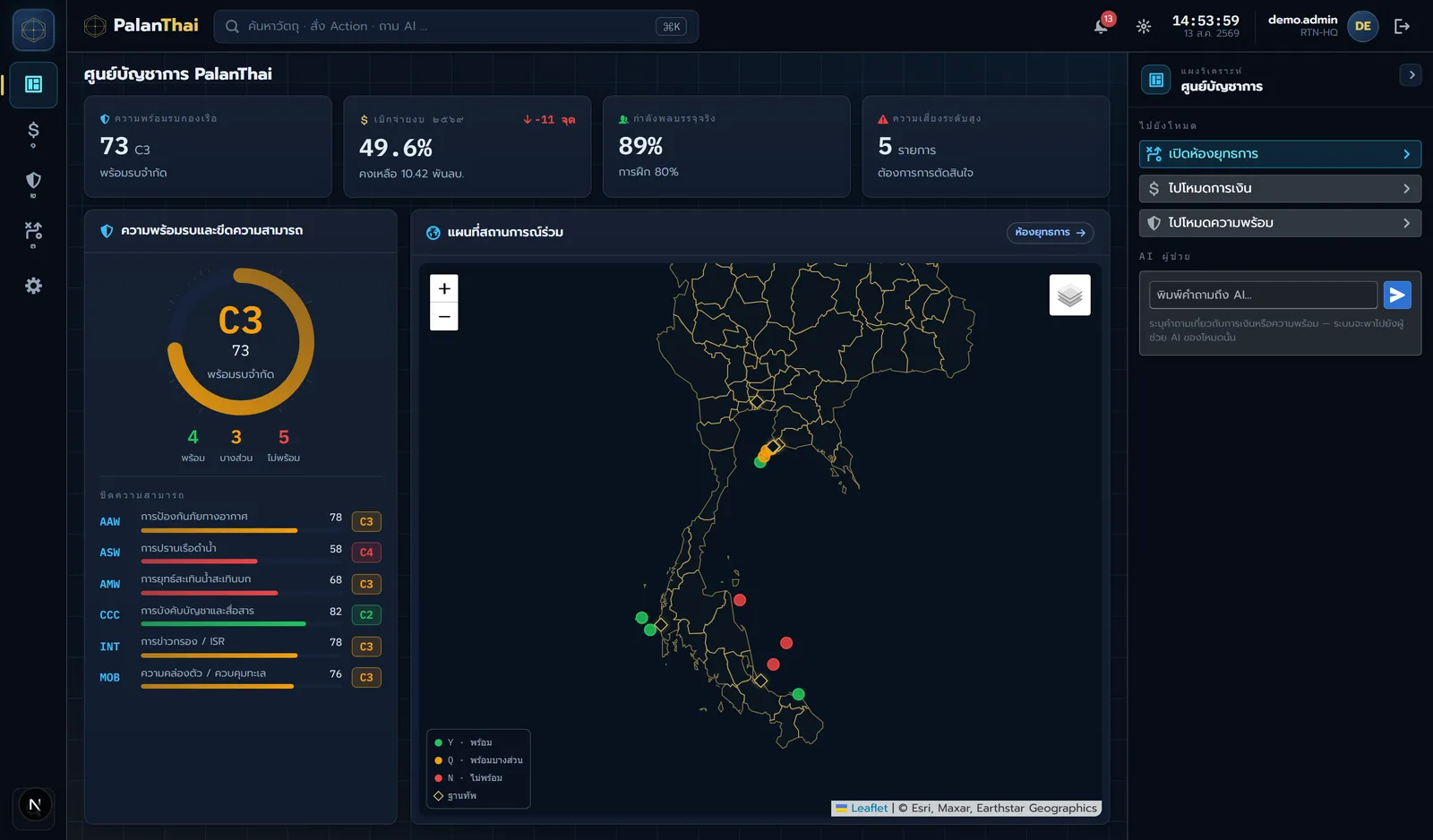Screen dimensions: 1433x840
Task: Open the readiness shield icon in sidebar
Action: [x=33, y=183]
